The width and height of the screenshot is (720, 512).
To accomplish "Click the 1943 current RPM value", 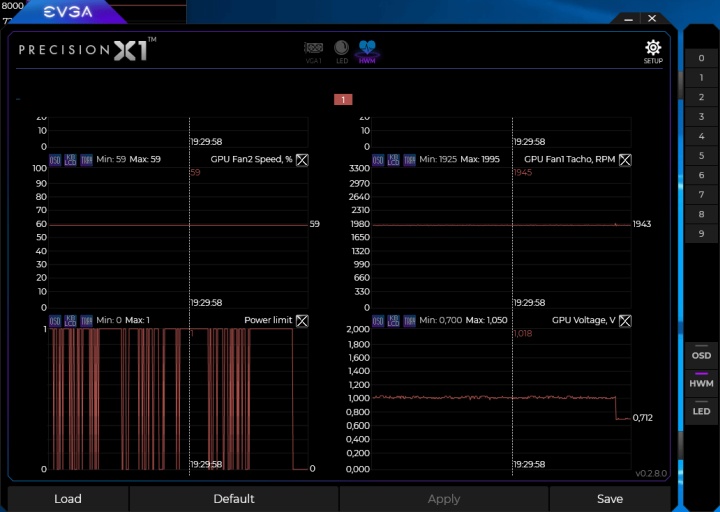I will point(642,224).
